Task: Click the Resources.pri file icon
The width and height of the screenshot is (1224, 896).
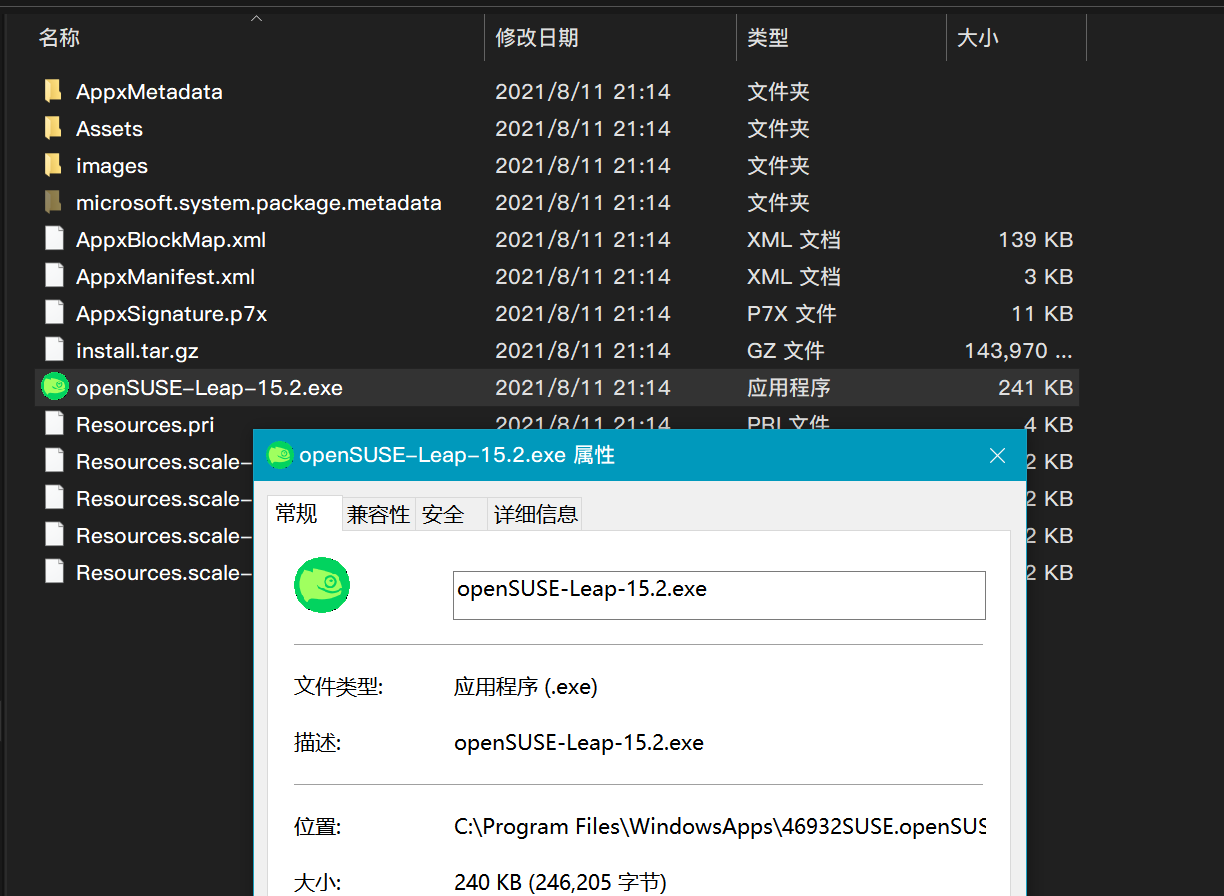Action: pyautogui.click(x=54, y=425)
